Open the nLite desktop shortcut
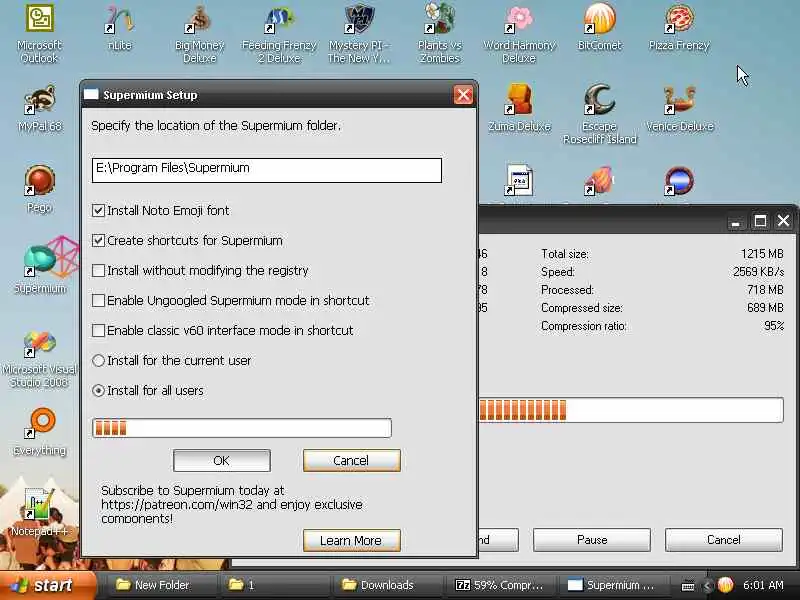The width and height of the screenshot is (800, 600). (x=119, y=28)
